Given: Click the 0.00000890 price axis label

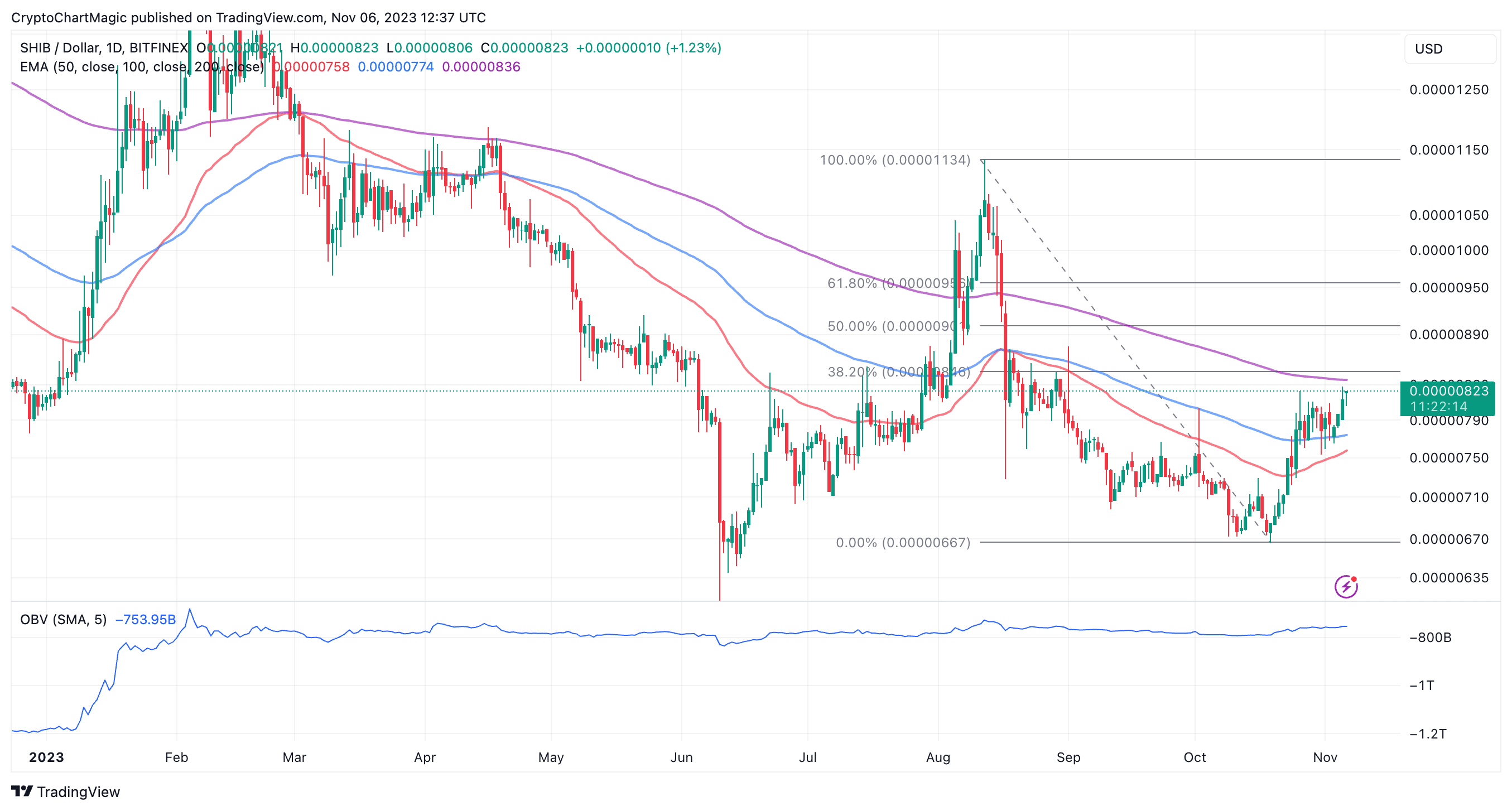Looking at the screenshot, I should coord(1448,335).
